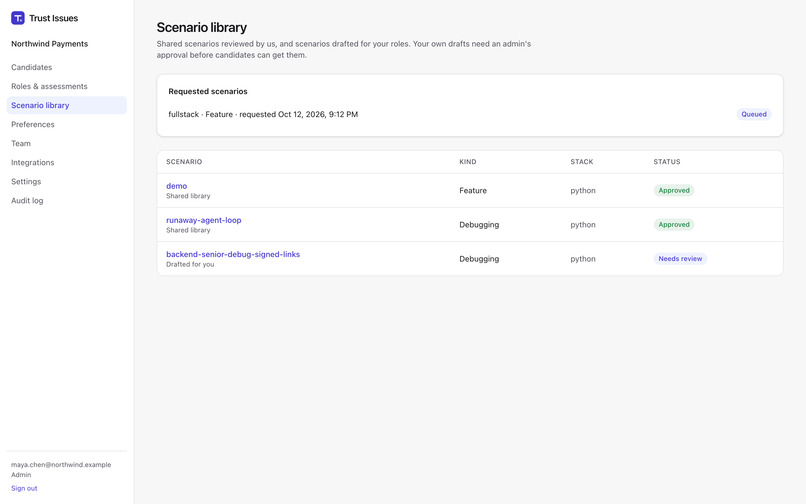Click the page description paragraph
806x504 pixels.
pos(344,49)
